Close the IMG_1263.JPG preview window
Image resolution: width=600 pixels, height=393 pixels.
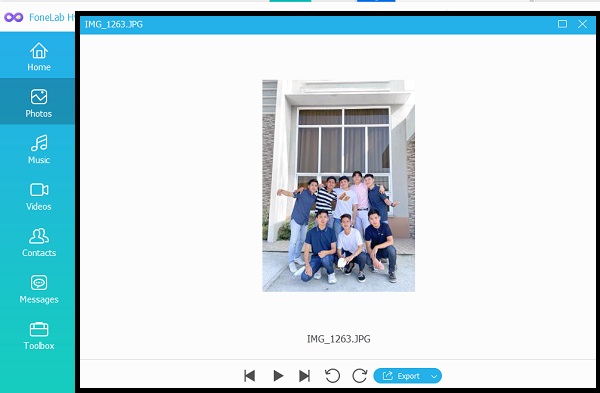pyautogui.click(x=582, y=24)
